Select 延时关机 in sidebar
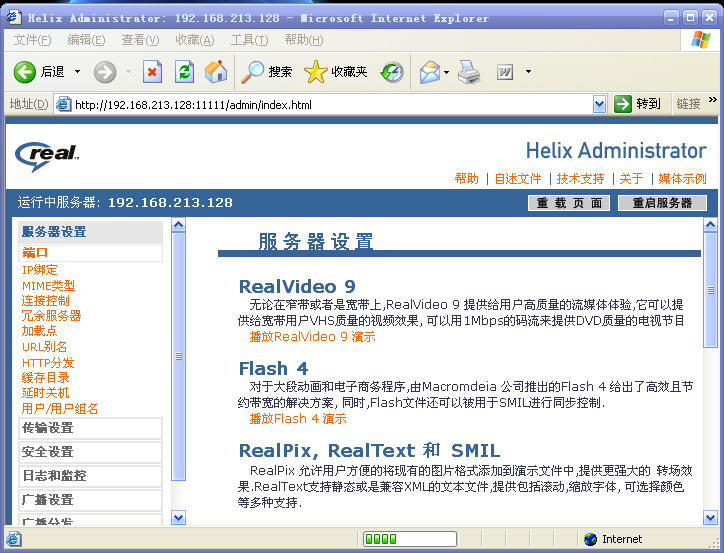This screenshot has width=724, height=553. click(x=45, y=393)
